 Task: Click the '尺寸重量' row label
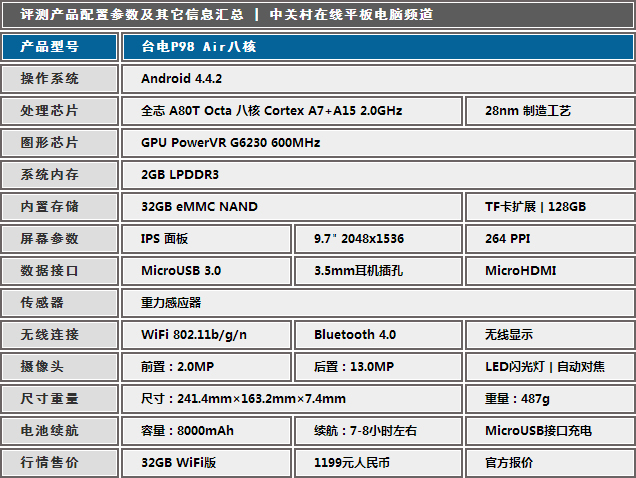(x=60, y=400)
